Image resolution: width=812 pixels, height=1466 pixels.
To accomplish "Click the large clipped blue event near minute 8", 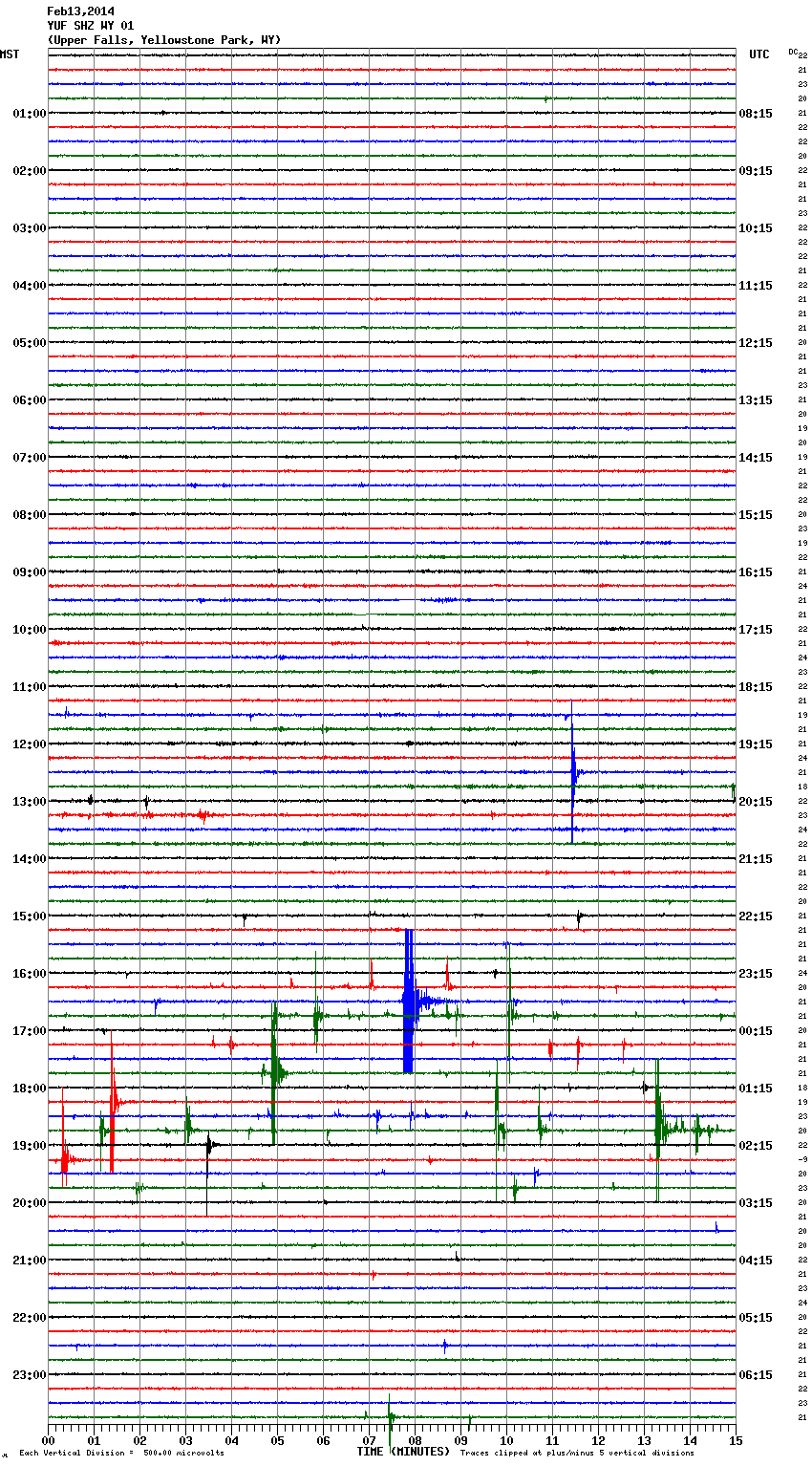I will coord(409,1001).
